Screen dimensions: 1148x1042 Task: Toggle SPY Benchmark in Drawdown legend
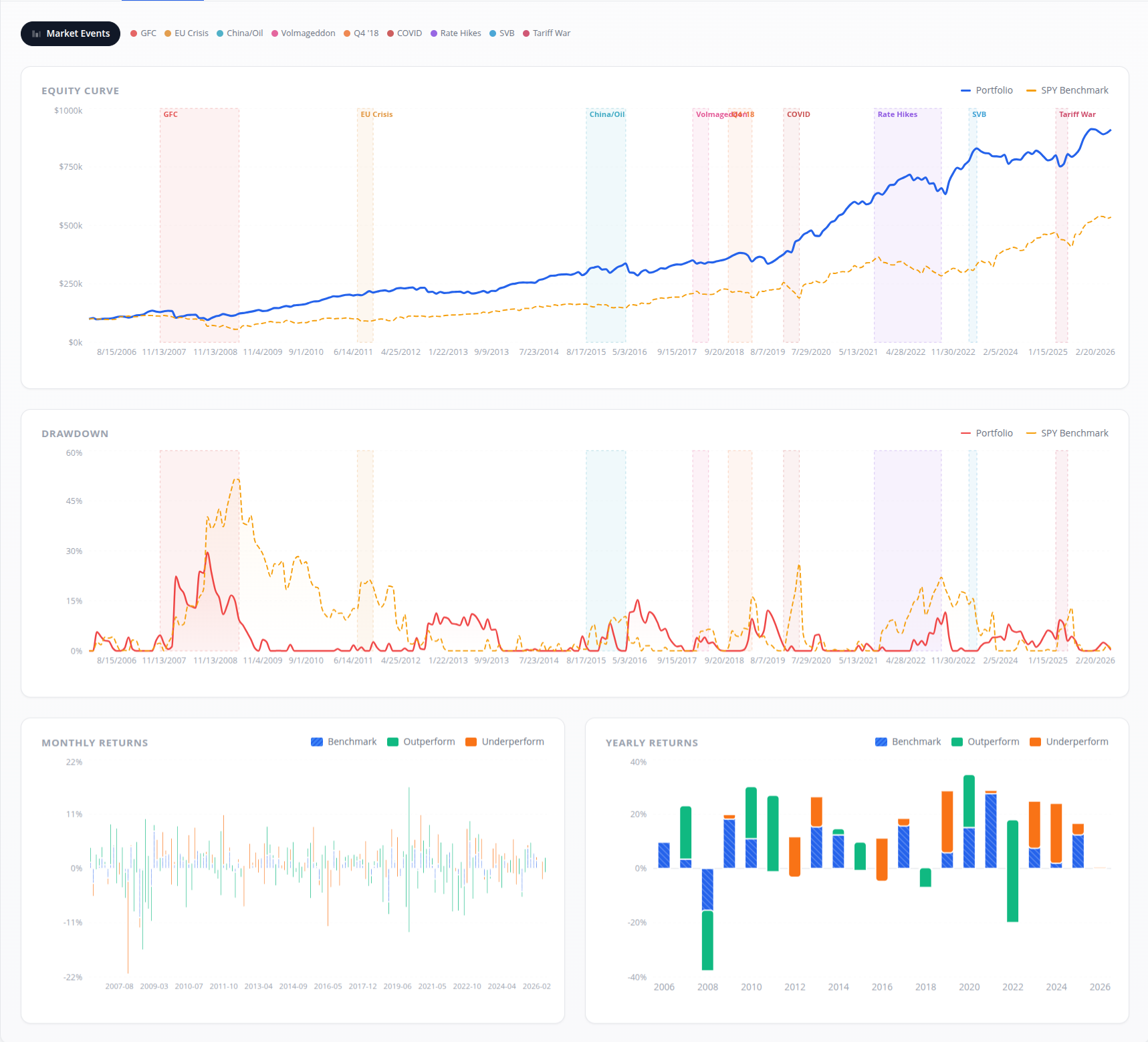tap(1067, 433)
